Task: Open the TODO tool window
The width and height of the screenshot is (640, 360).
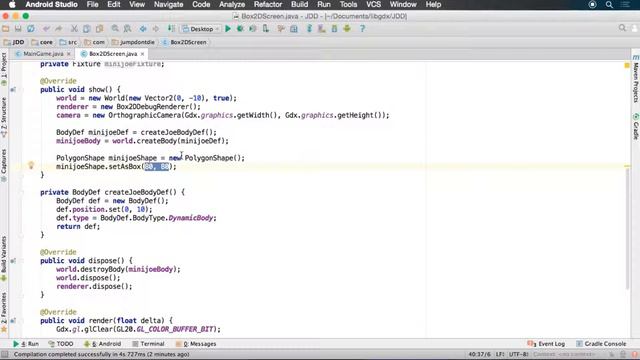Action: tap(61, 344)
